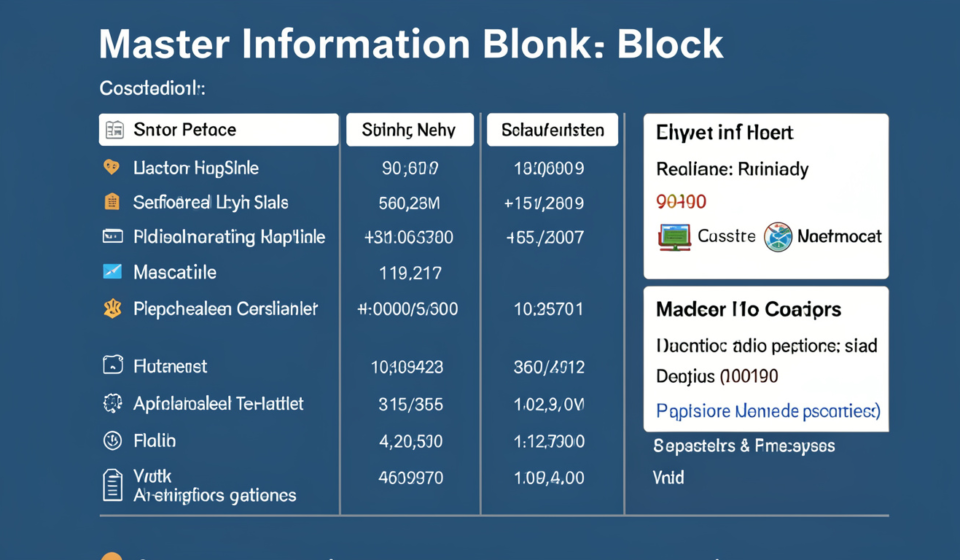Screen dimensions: 960x560
Task: Select the Flutenenst row label
Action: click(x=170, y=366)
